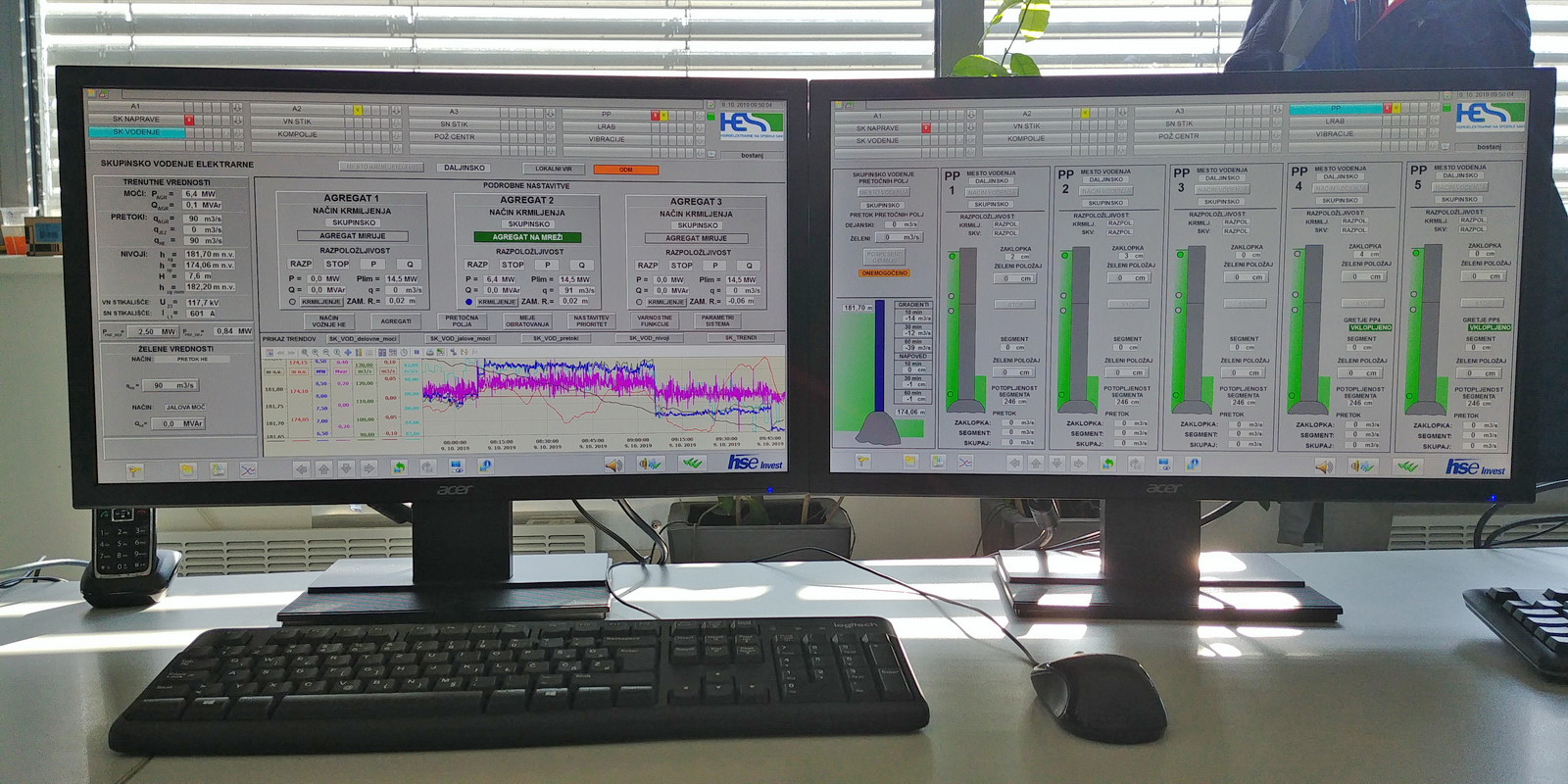
Task: Open highlighted SK VODENJE menu on left monitor
Action: pyautogui.click(x=136, y=132)
